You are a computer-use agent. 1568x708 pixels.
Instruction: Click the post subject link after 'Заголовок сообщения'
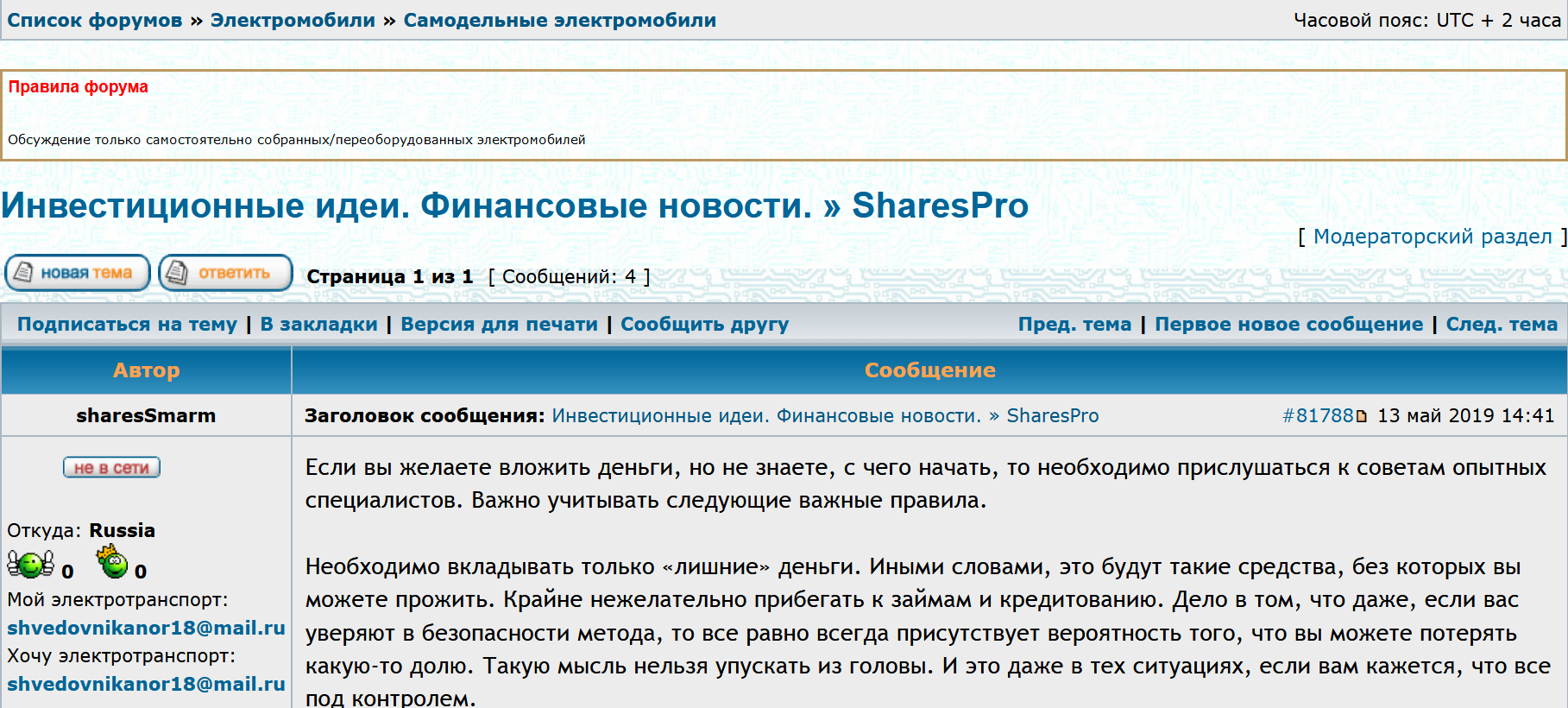(x=825, y=416)
